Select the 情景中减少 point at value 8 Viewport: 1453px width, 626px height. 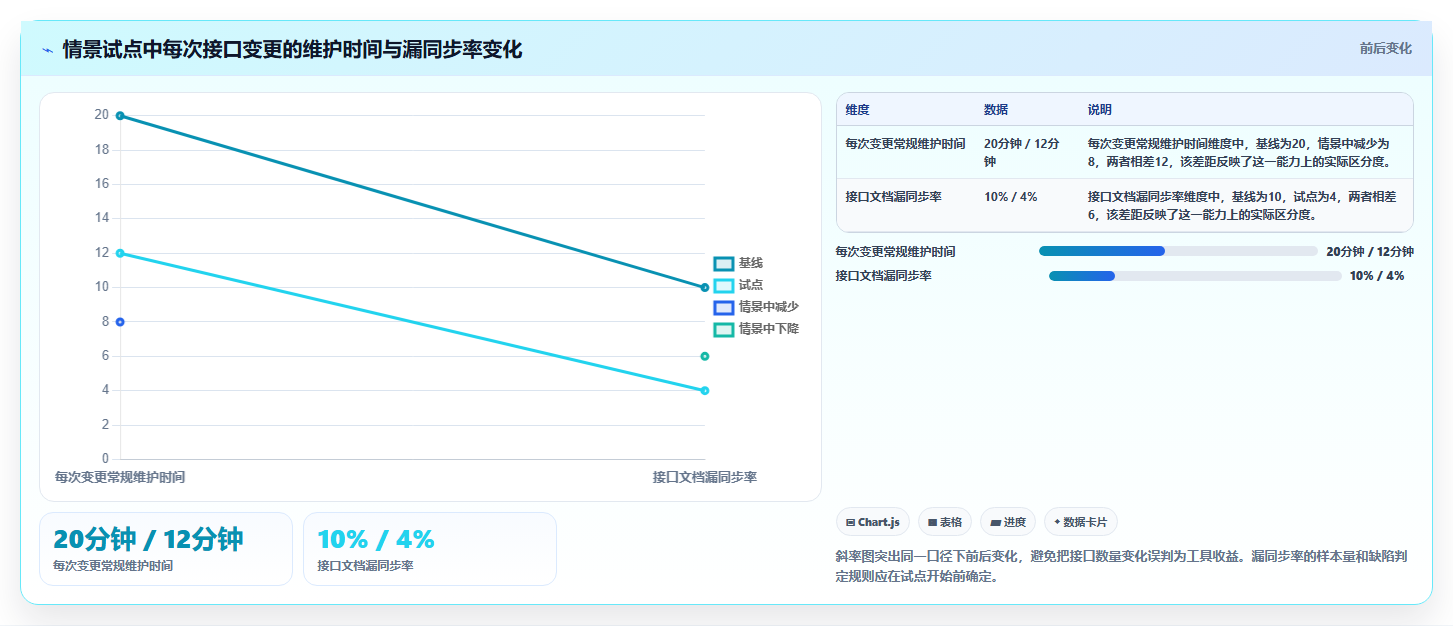point(120,322)
